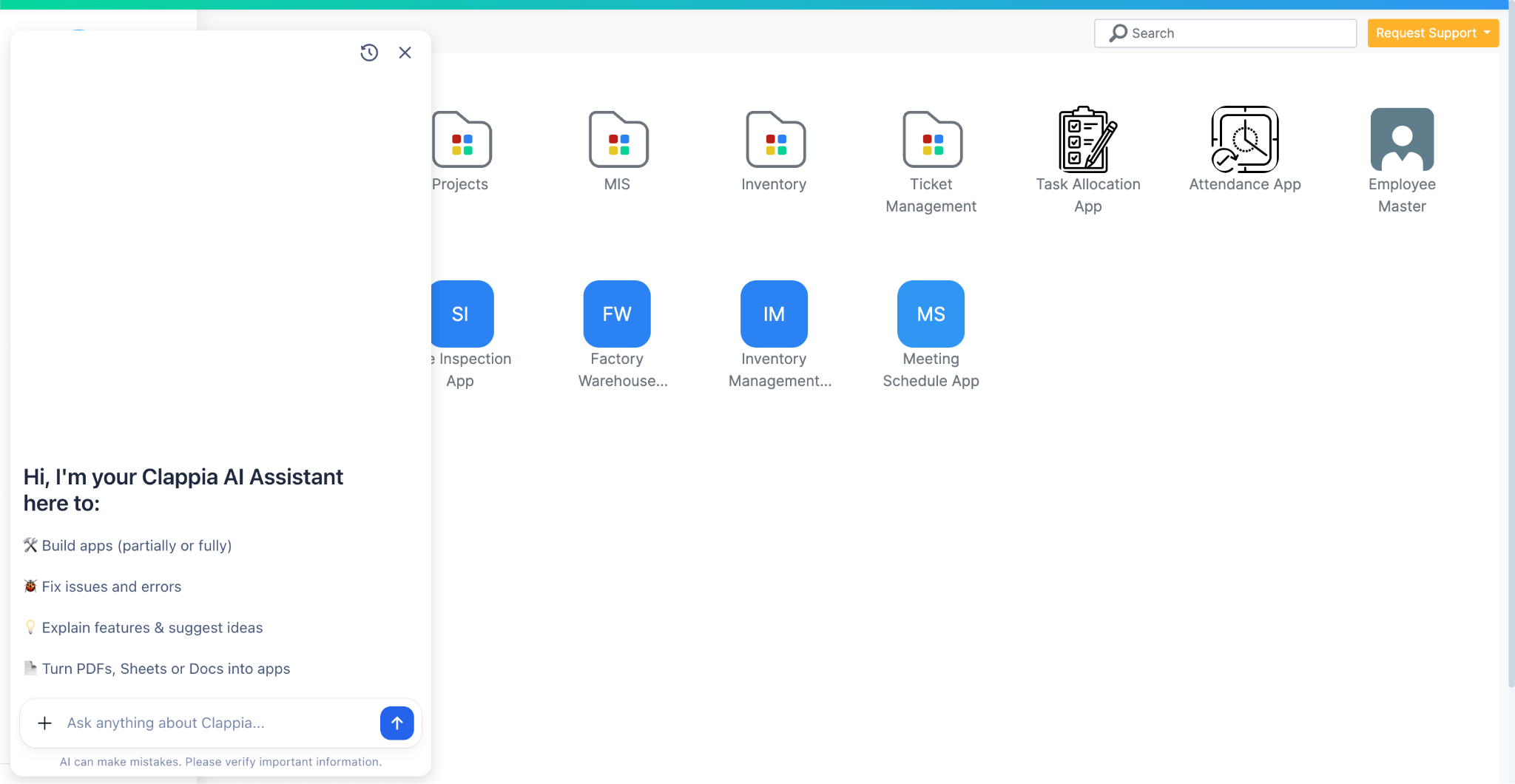This screenshot has height=784, width=1515.
Task: Click the Meeting Schedule App label
Action: pos(931,370)
